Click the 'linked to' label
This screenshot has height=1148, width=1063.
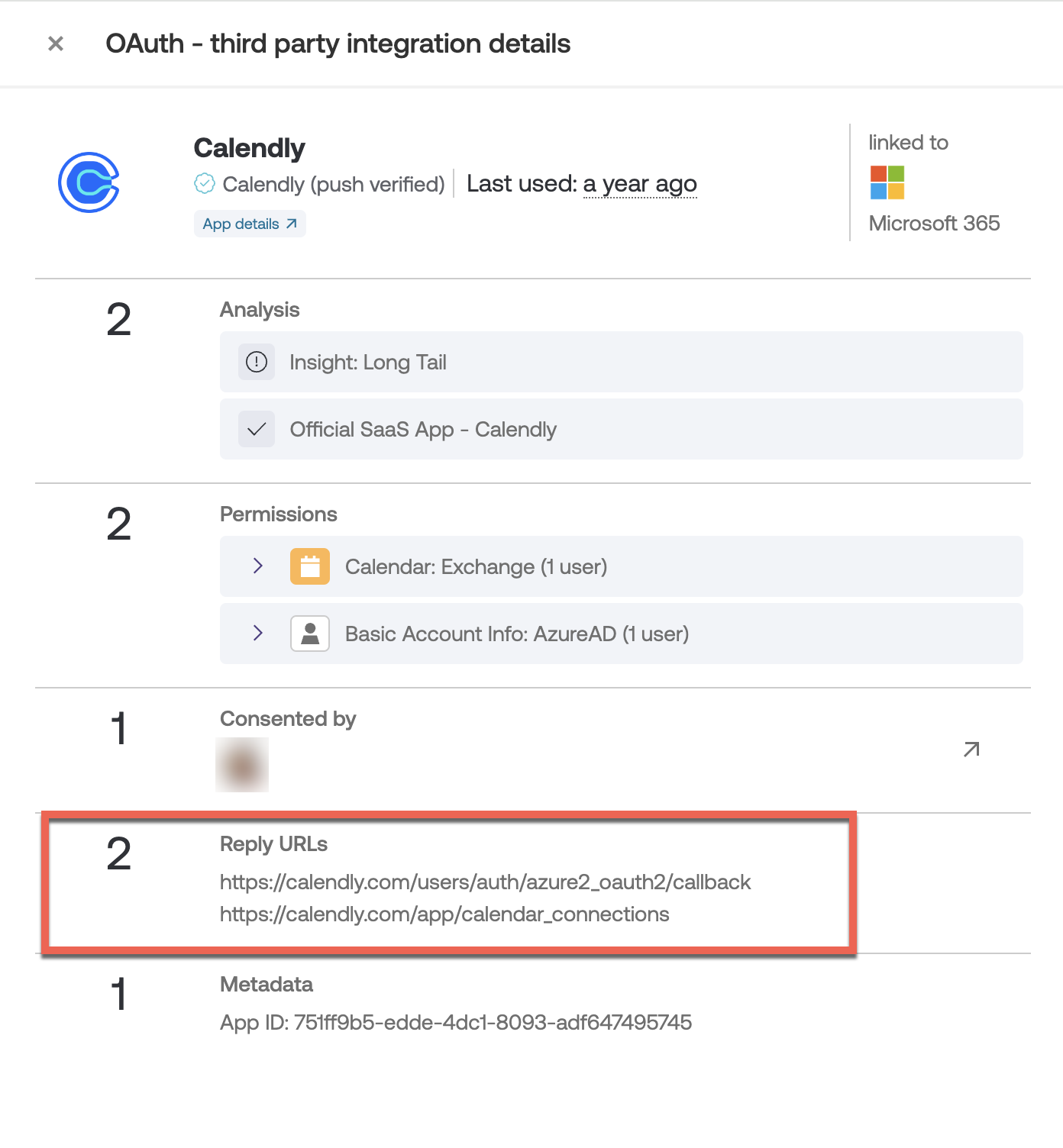point(908,143)
